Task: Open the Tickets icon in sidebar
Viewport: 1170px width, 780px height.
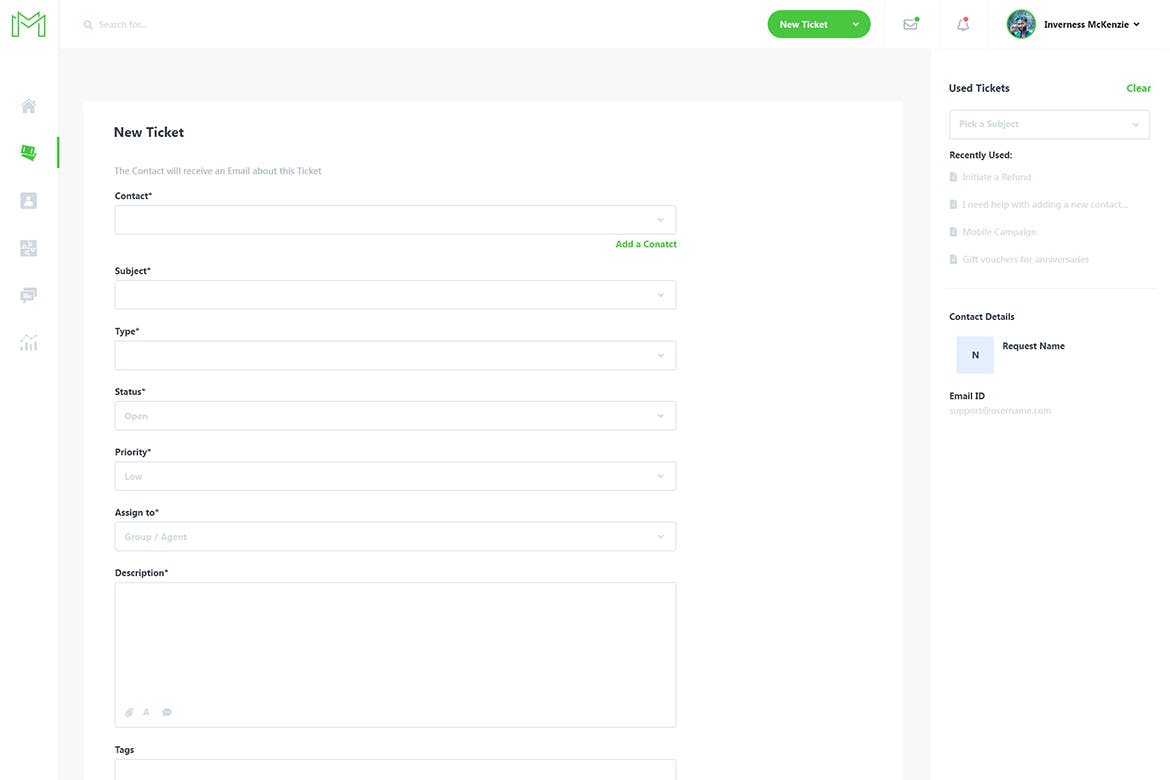Action: [x=28, y=153]
